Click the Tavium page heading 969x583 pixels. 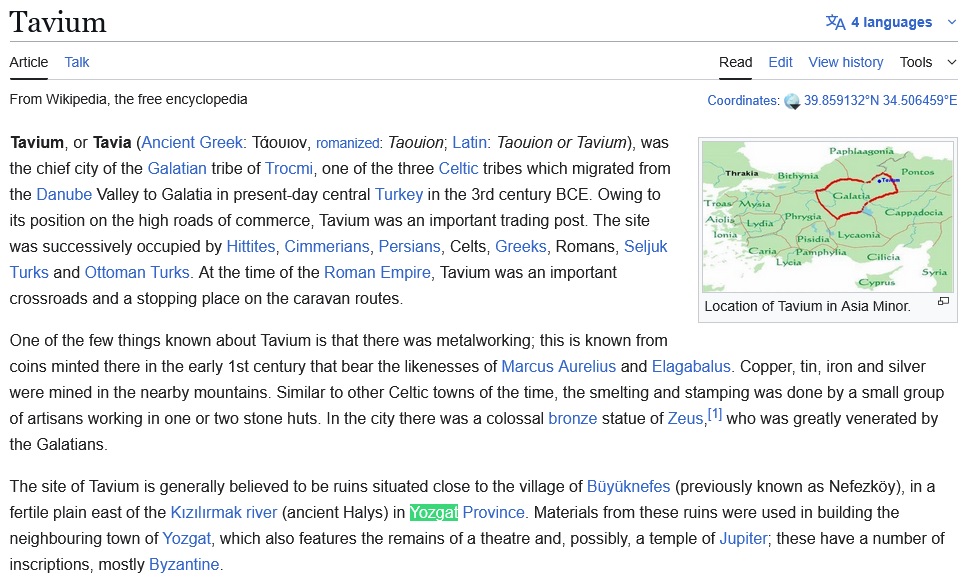(58, 23)
